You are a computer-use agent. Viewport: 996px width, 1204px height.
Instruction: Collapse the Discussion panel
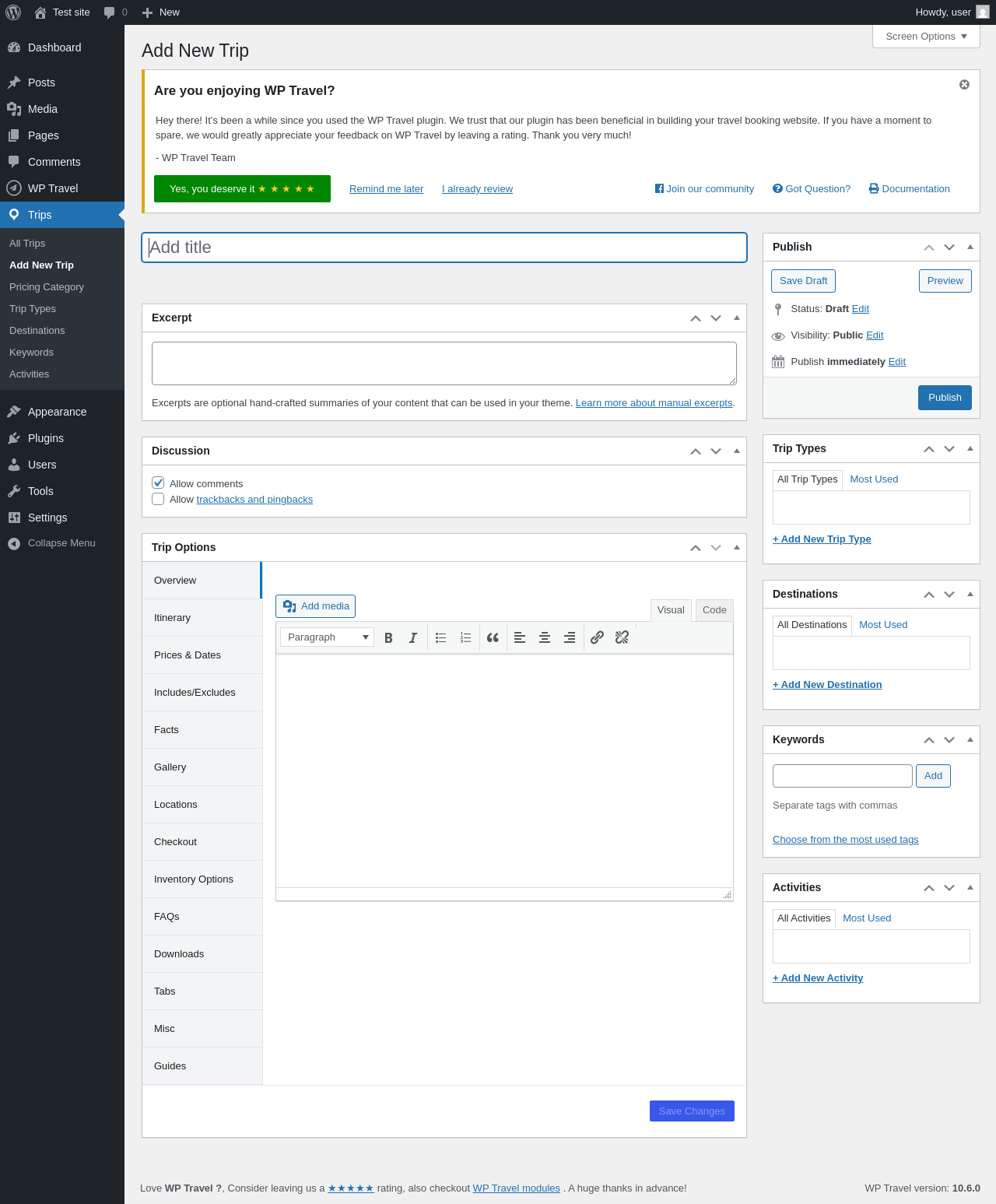tap(737, 451)
